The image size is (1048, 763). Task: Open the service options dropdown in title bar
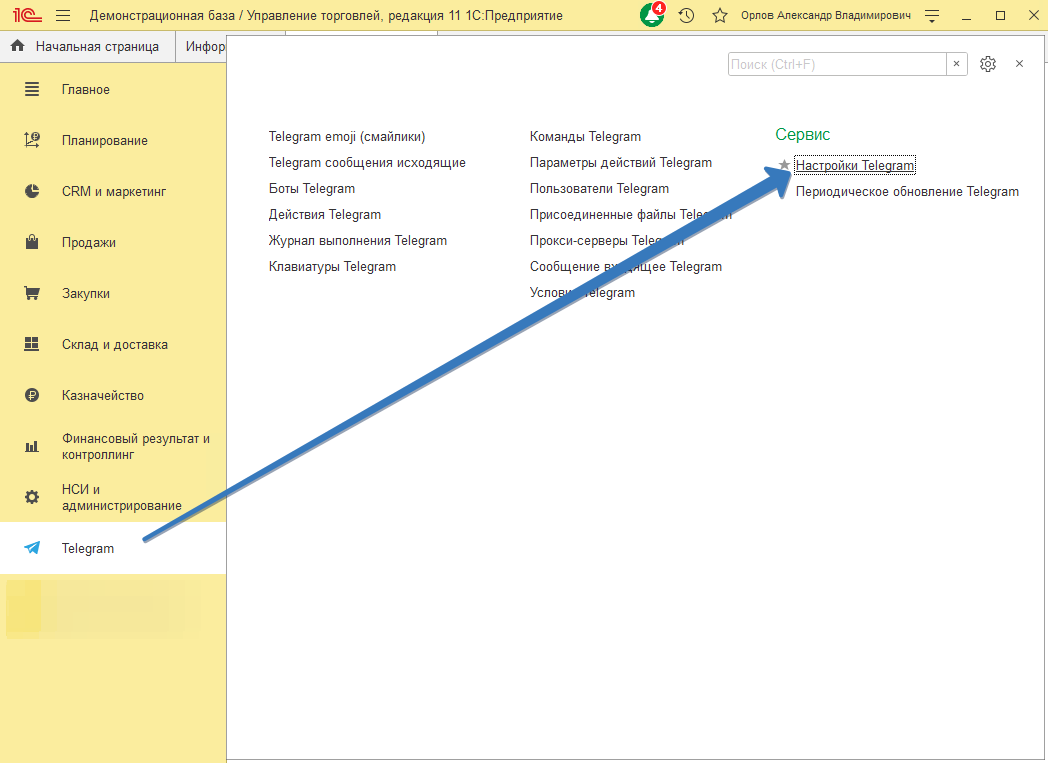932,16
